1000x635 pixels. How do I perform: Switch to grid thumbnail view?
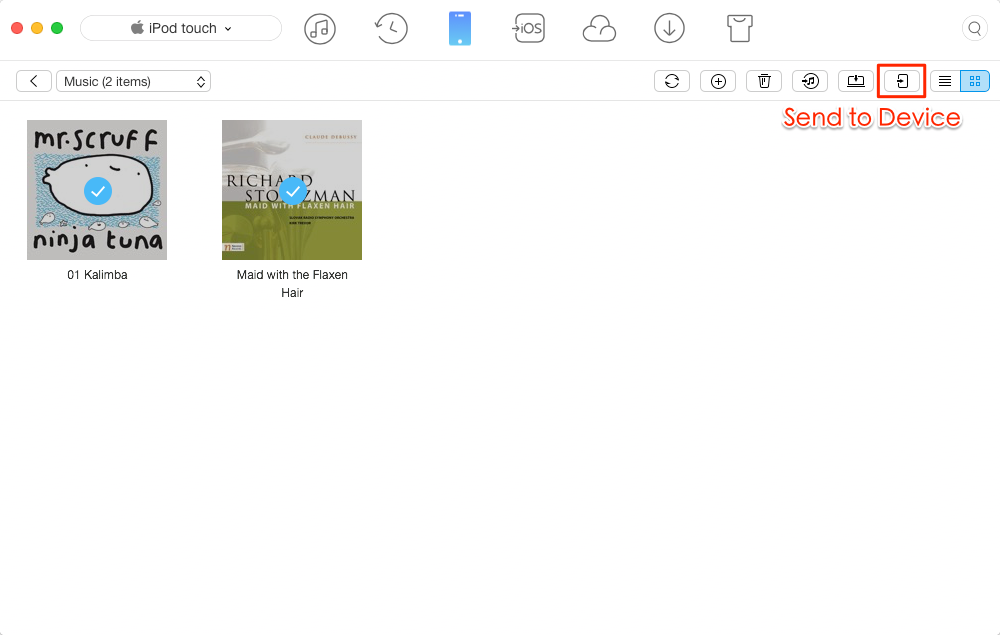(975, 82)
